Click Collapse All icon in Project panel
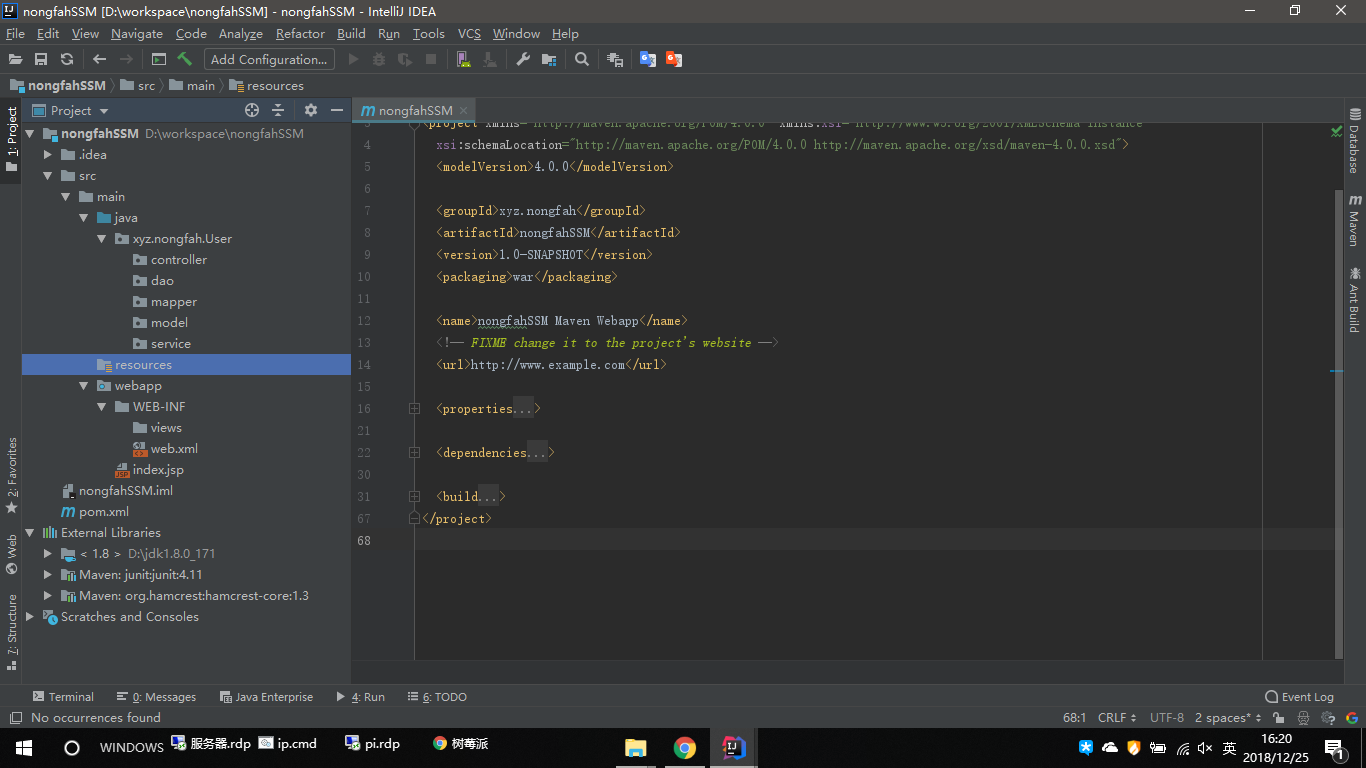 coord(278,110)
